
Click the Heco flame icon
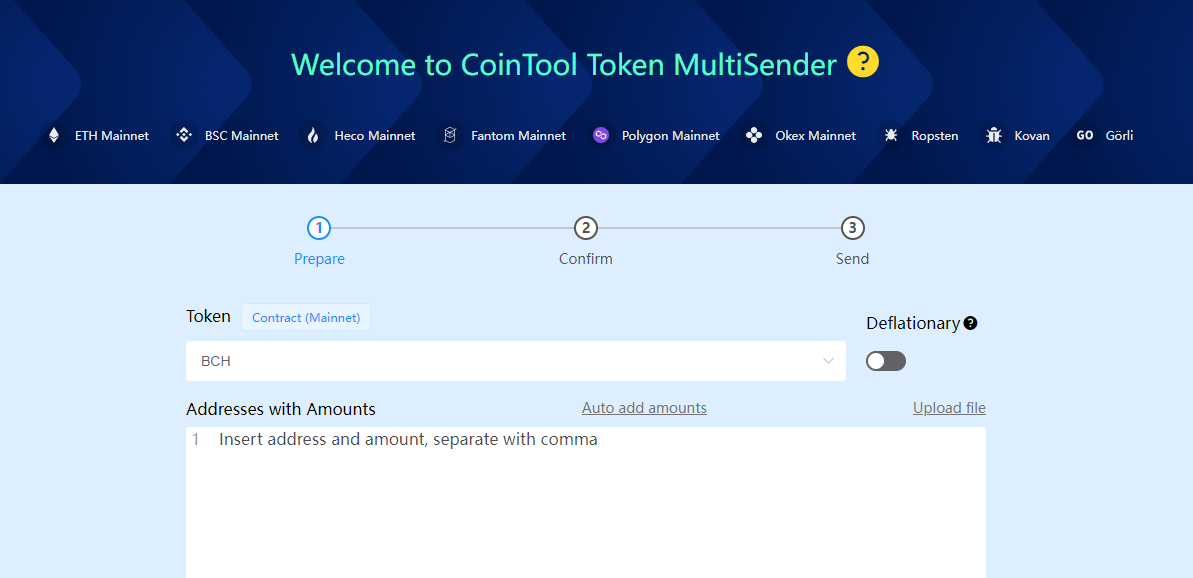pos(313,136)
